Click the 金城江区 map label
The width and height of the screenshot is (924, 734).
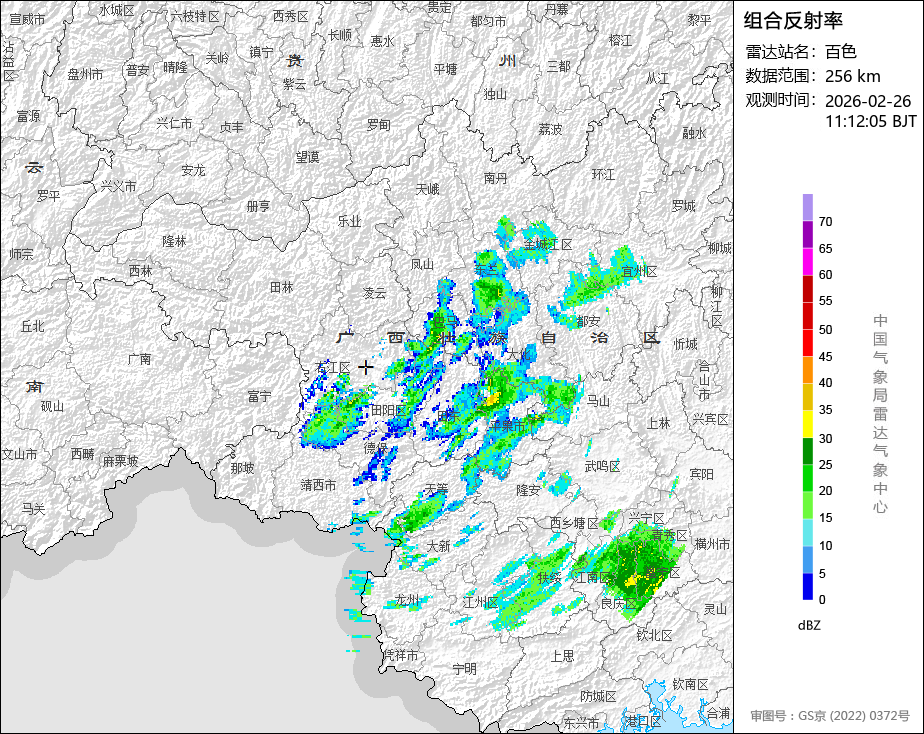pos(548,244)
